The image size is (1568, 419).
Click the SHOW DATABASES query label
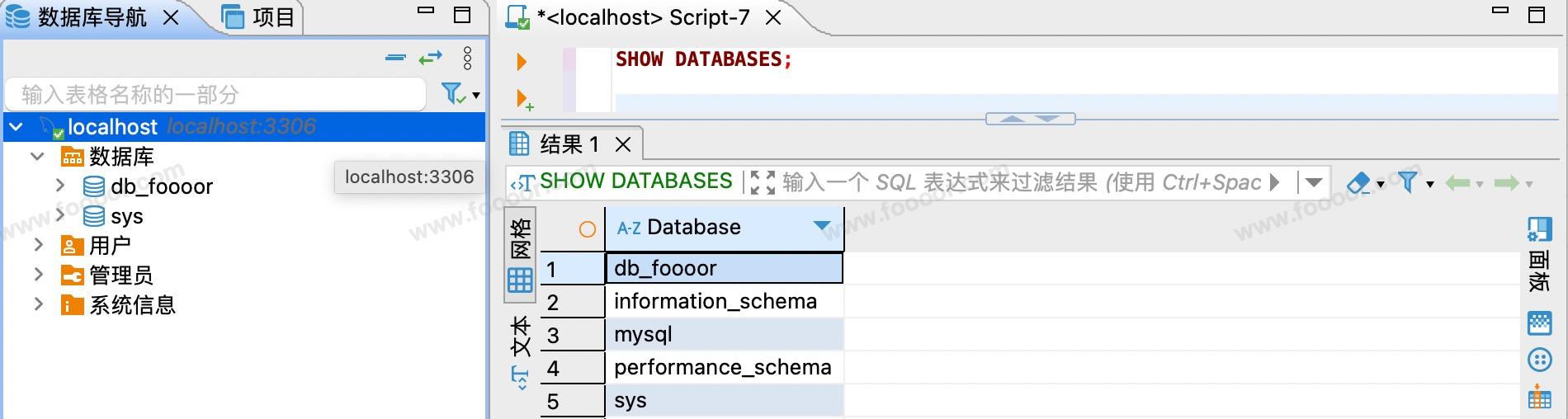pos(635,181)
